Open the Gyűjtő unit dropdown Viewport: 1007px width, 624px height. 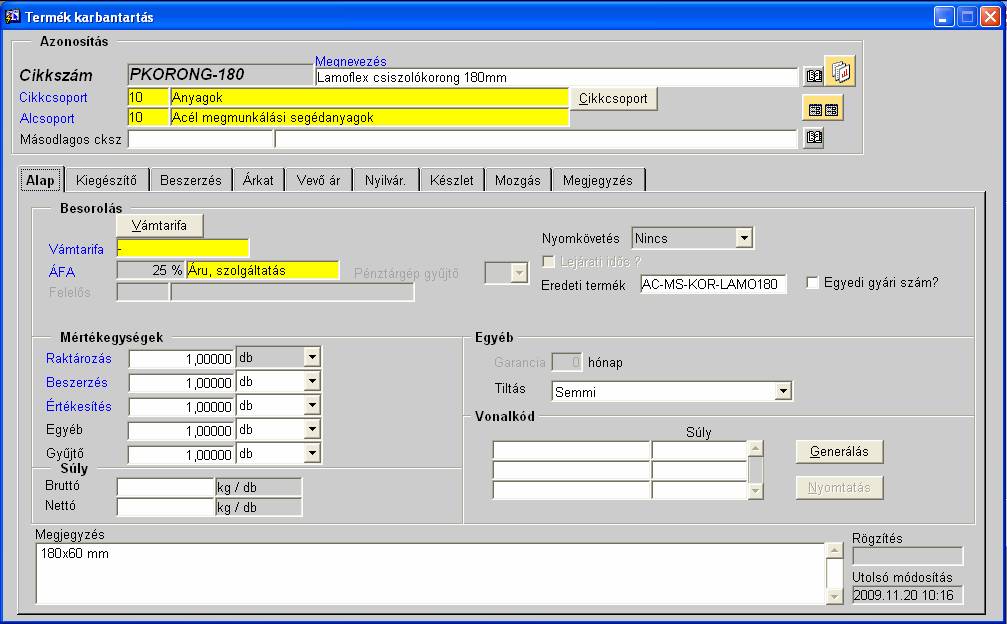311,453
